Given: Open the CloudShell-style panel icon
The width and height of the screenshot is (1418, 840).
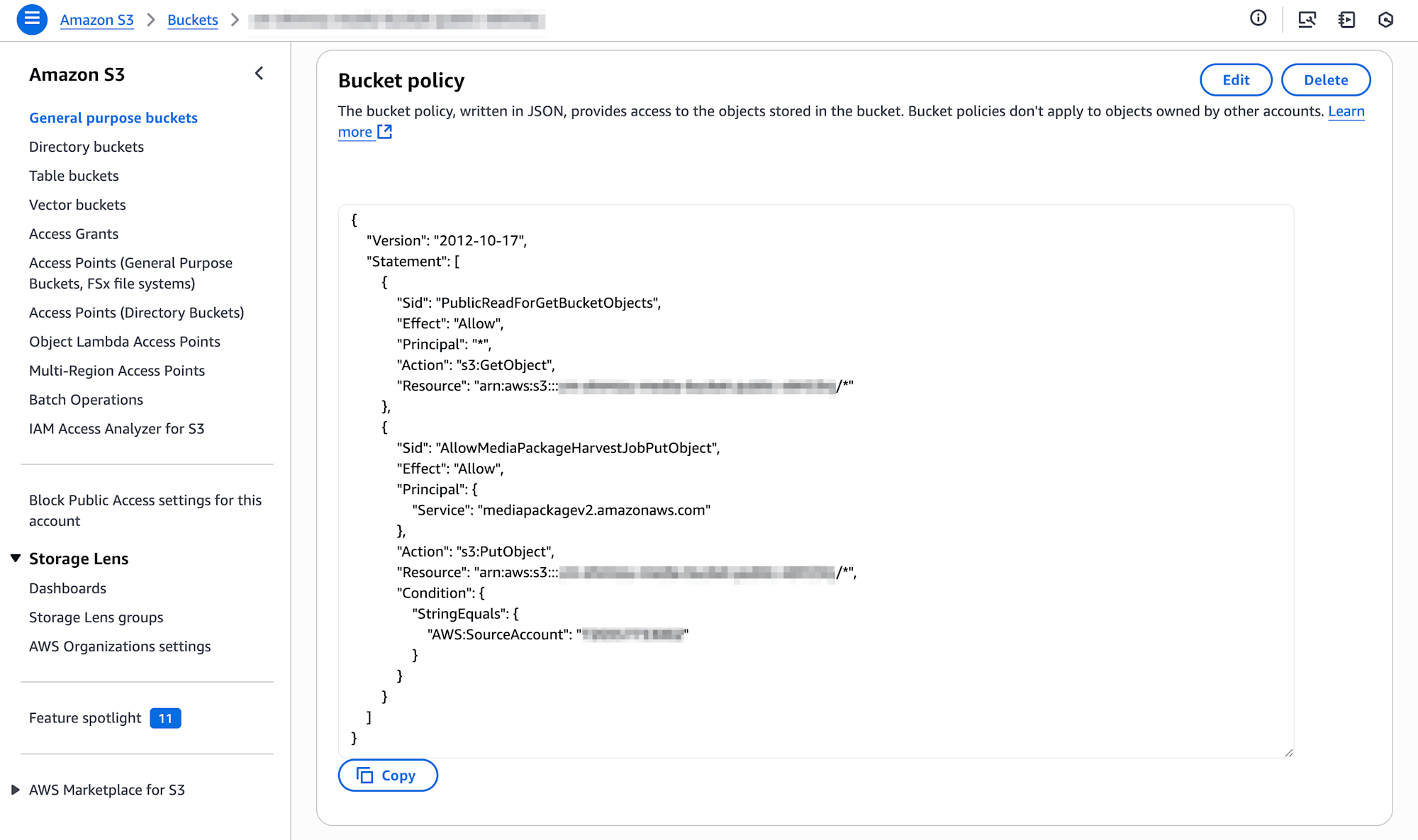Looking at the screenshot, I should click(1346, 19).
